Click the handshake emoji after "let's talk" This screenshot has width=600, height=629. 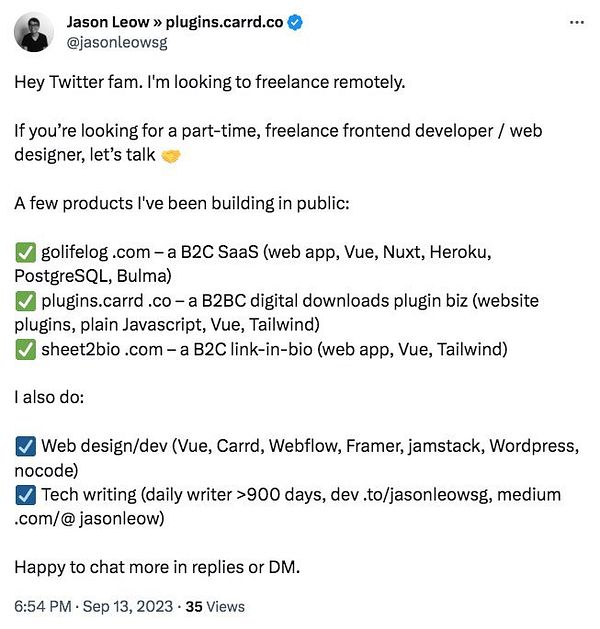click(173, 157)
